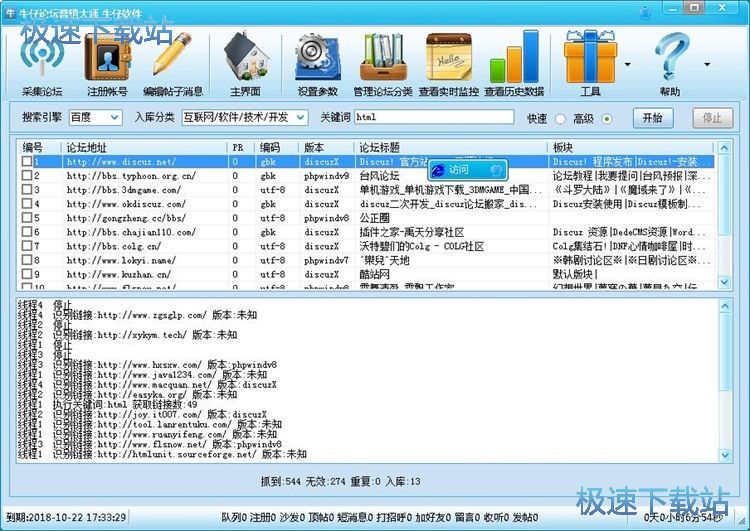Open the 编辑帖子消息 pencil tool
Image resolution: width=750 pixels, height=531 pixels.
pos(173,64)
